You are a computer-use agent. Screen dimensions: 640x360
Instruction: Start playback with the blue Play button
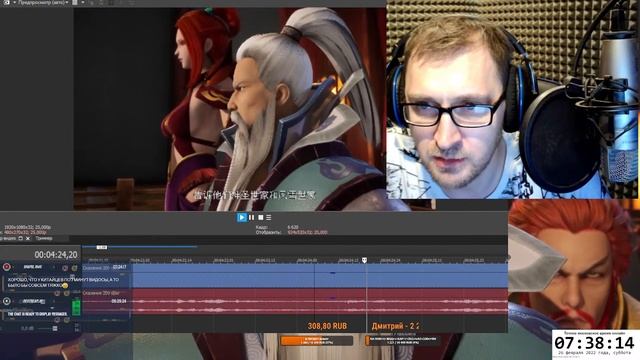click(x=242, y=218)
